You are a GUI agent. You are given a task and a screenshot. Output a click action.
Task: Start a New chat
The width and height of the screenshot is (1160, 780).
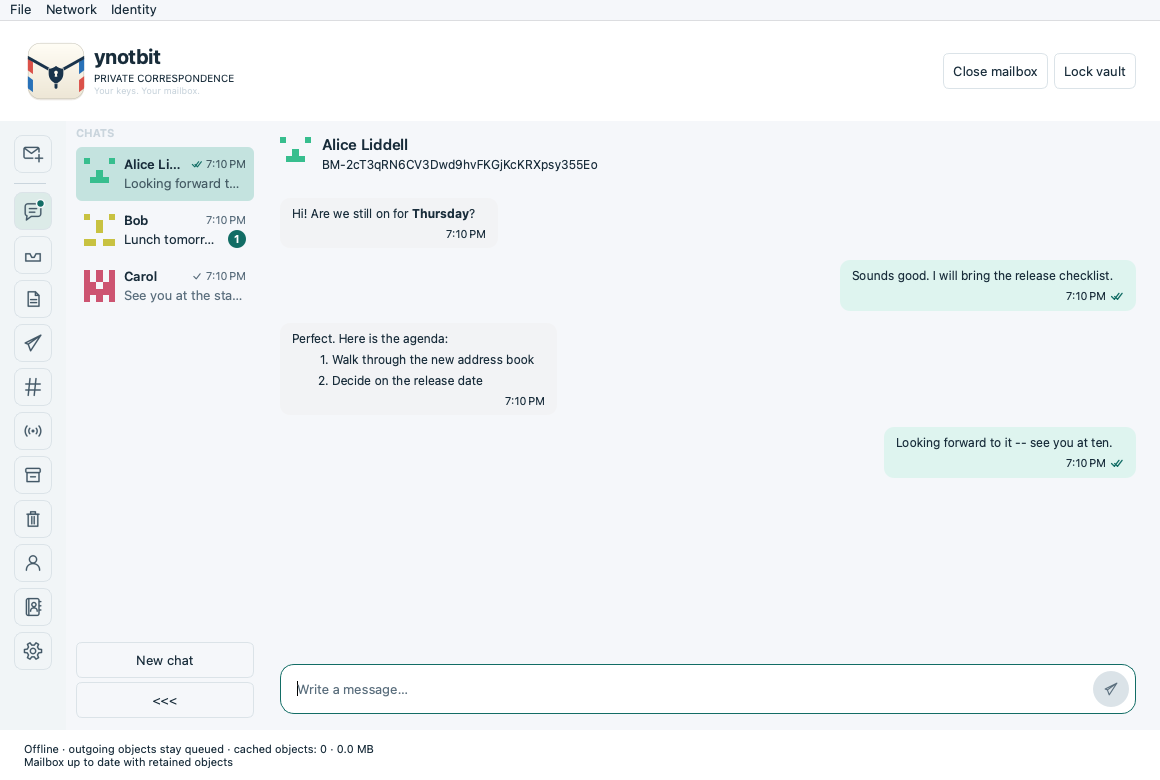165,660
